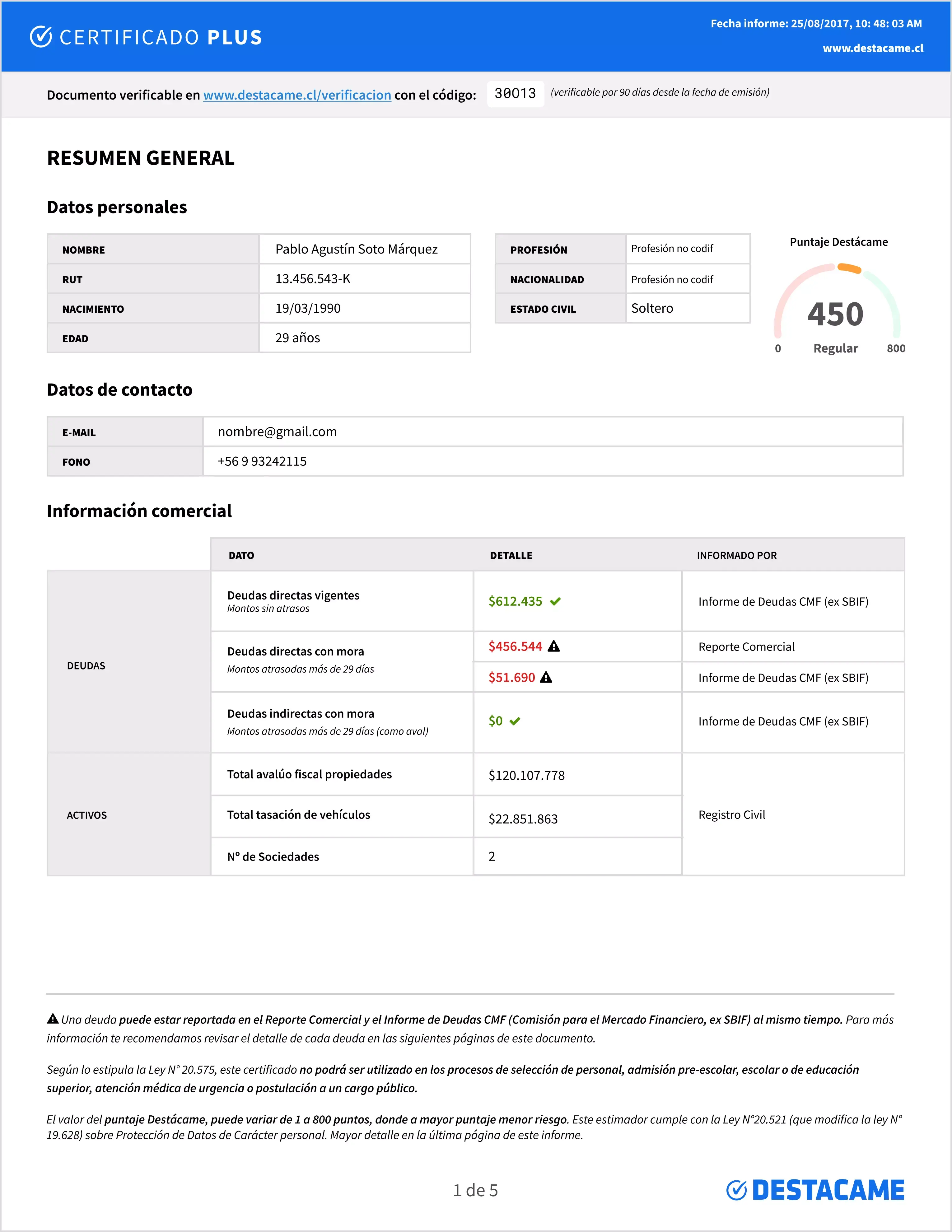This screenshot has width=952, height=1232.
Task: Click the warning triangle beside $456.544
Action: click(554, 646)
